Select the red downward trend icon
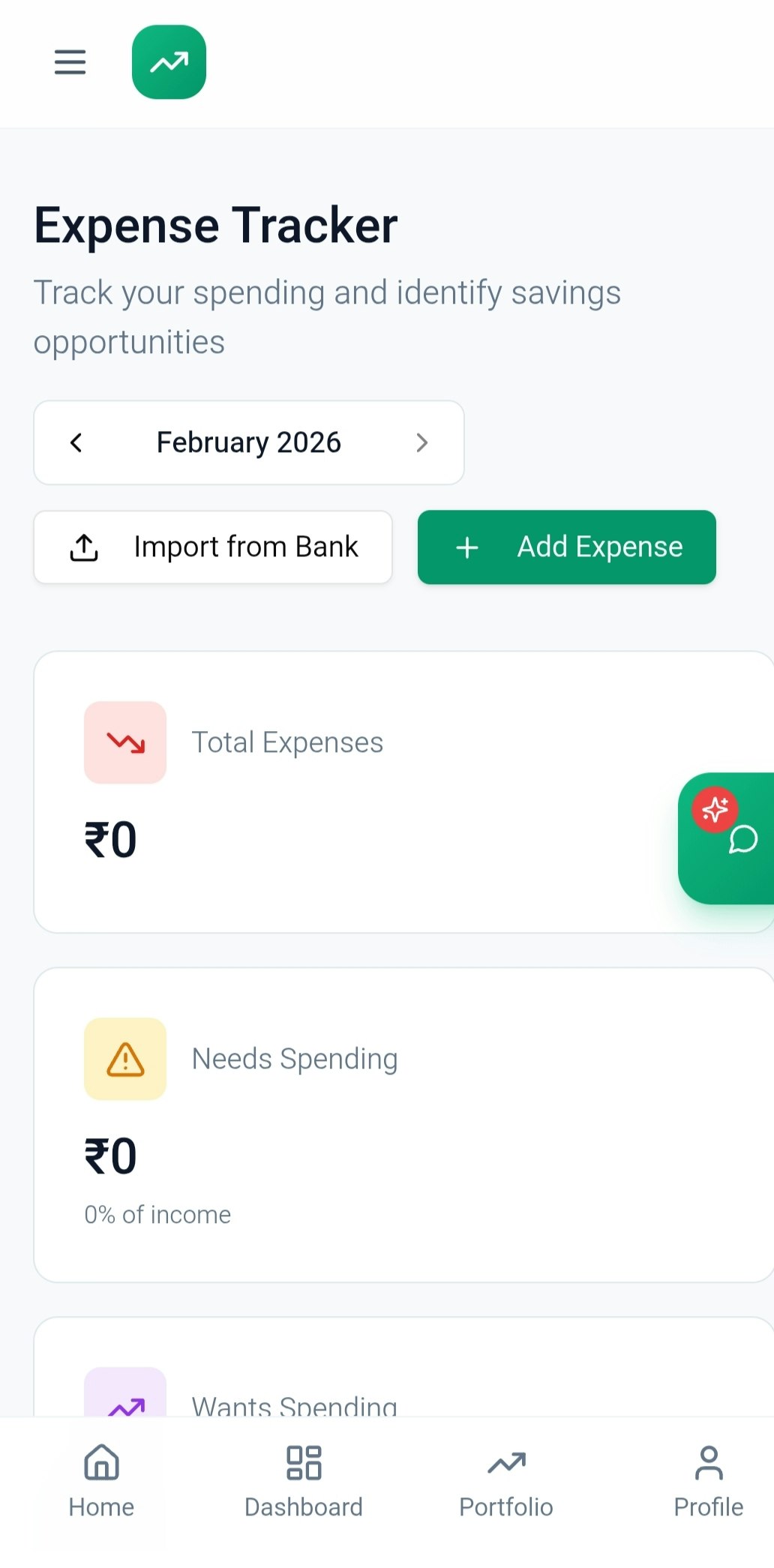Viewport: 774px width, 1568px height. [x=124, y=742]
